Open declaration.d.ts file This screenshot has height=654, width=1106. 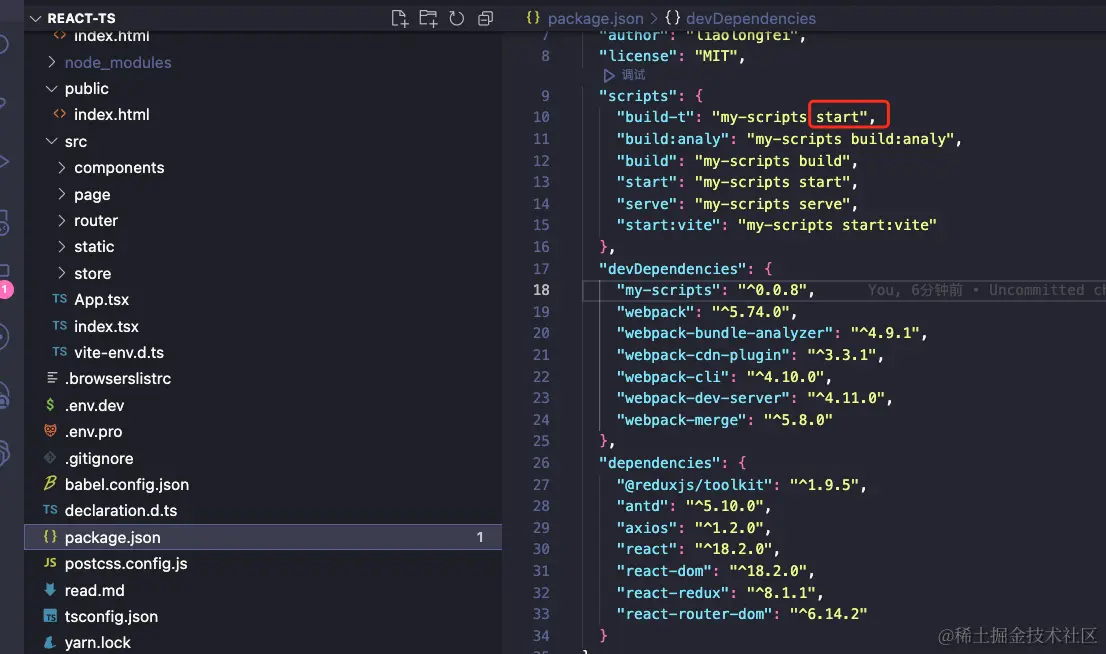[121, 511]
